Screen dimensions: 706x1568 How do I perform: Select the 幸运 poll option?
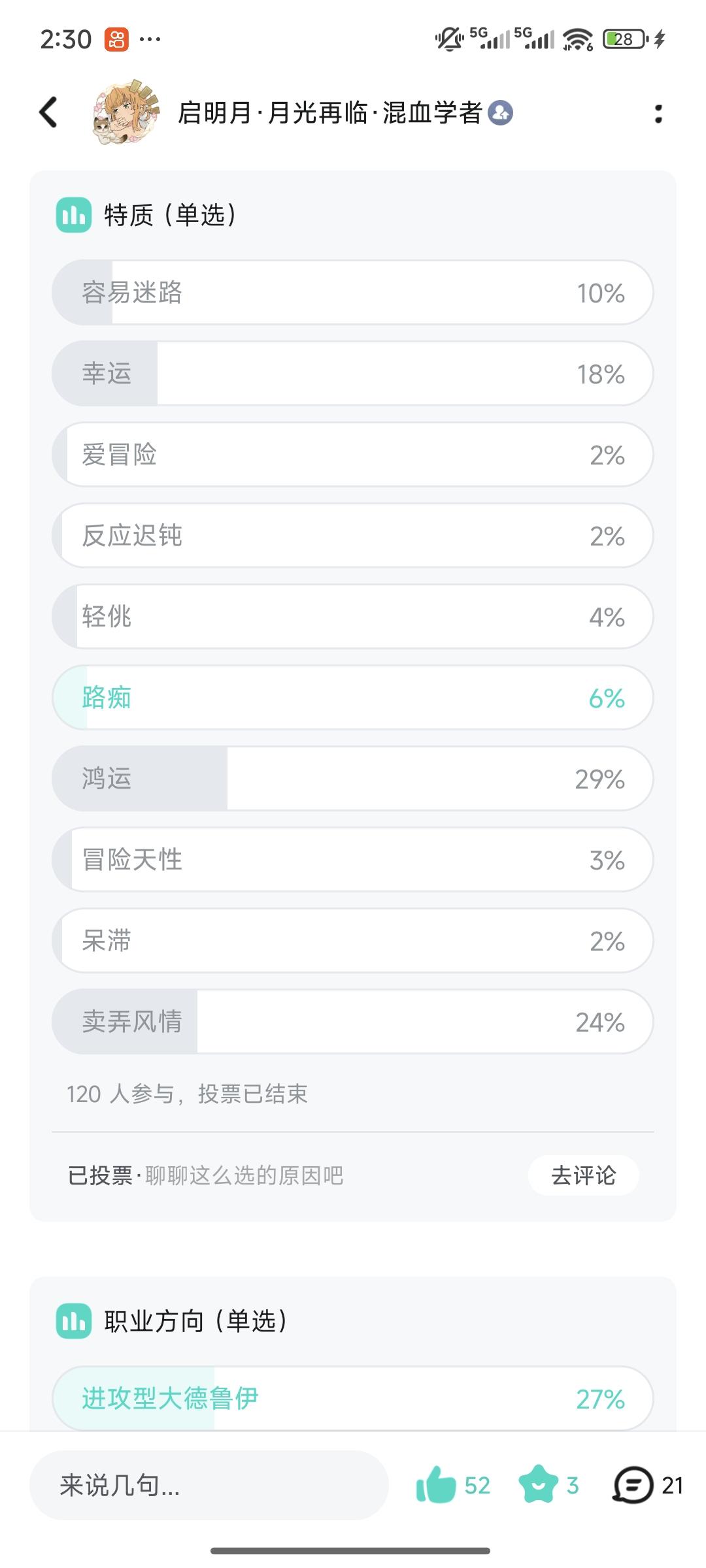tap(353, 374)
